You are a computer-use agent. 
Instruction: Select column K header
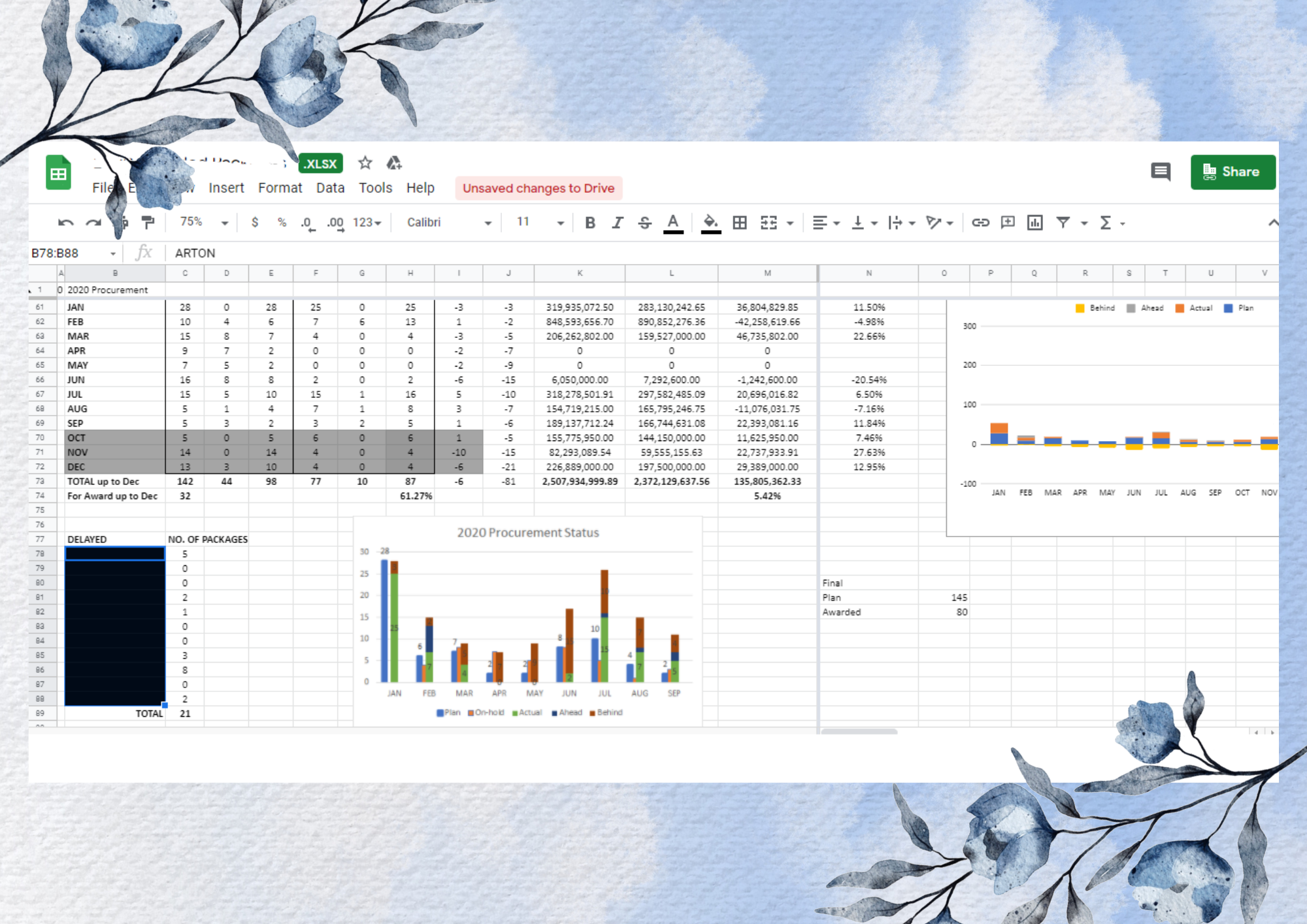tap(580, 273)
